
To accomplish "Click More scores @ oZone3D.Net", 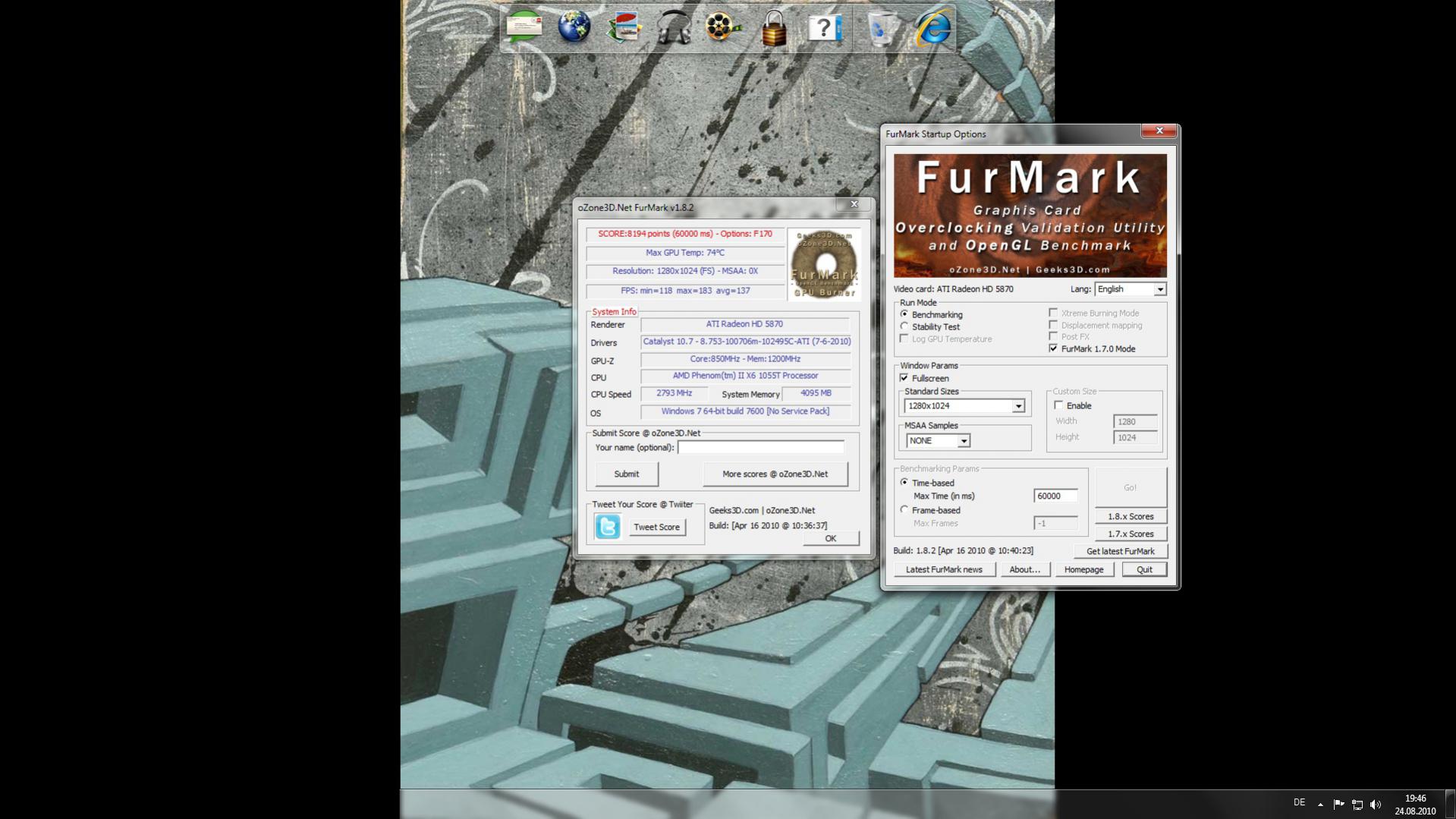I will [775, 474].
